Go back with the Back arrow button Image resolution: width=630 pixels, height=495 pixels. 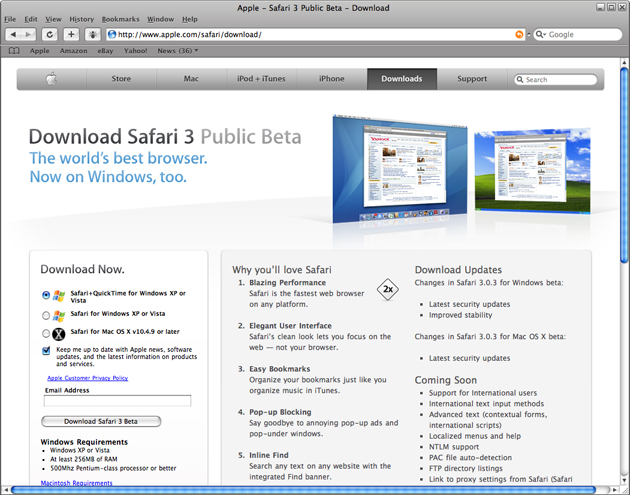click(13, 35)
